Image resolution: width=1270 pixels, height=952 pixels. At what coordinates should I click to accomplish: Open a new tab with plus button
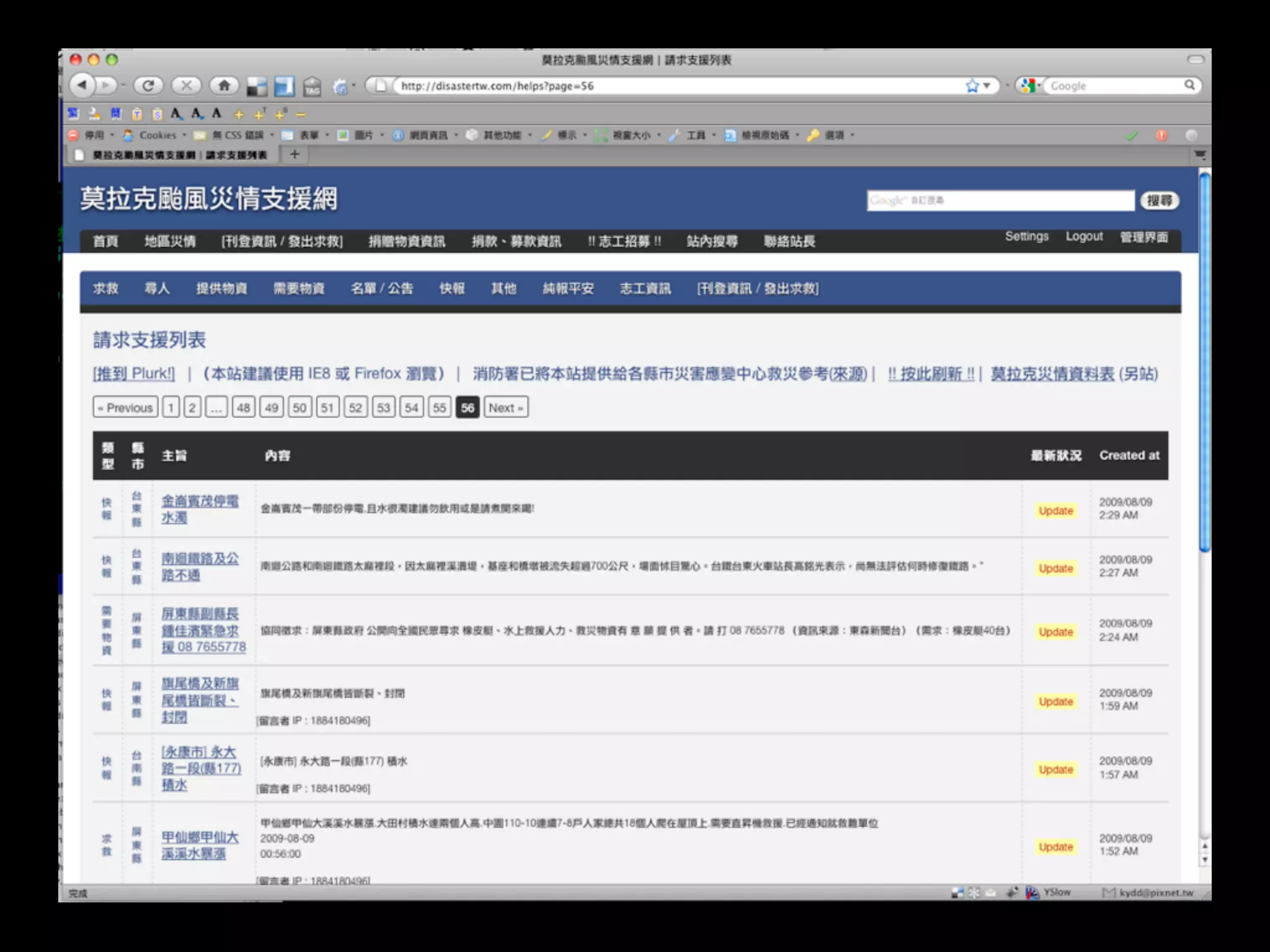point(295,154)
